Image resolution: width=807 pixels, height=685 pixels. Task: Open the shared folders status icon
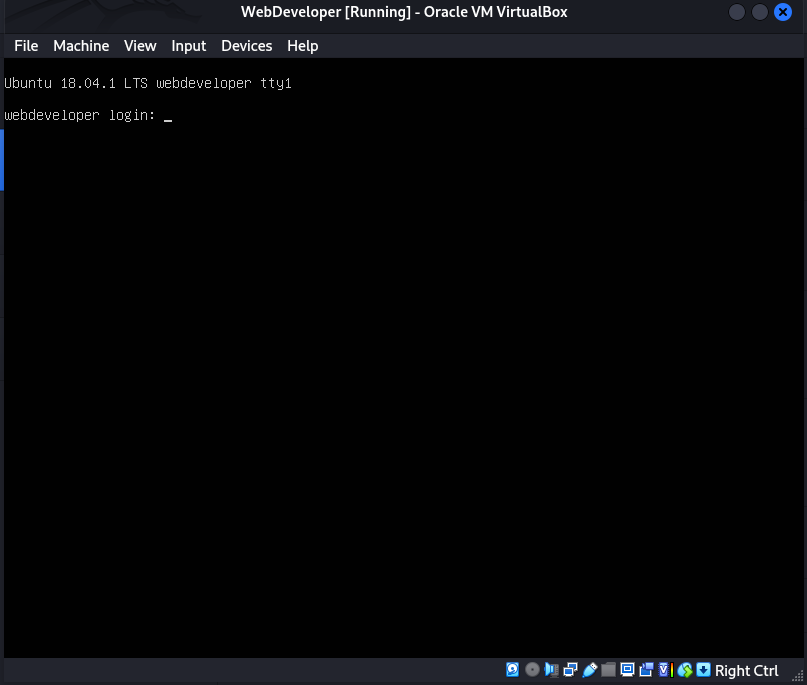pyautogui.click(x=608, y=669)
